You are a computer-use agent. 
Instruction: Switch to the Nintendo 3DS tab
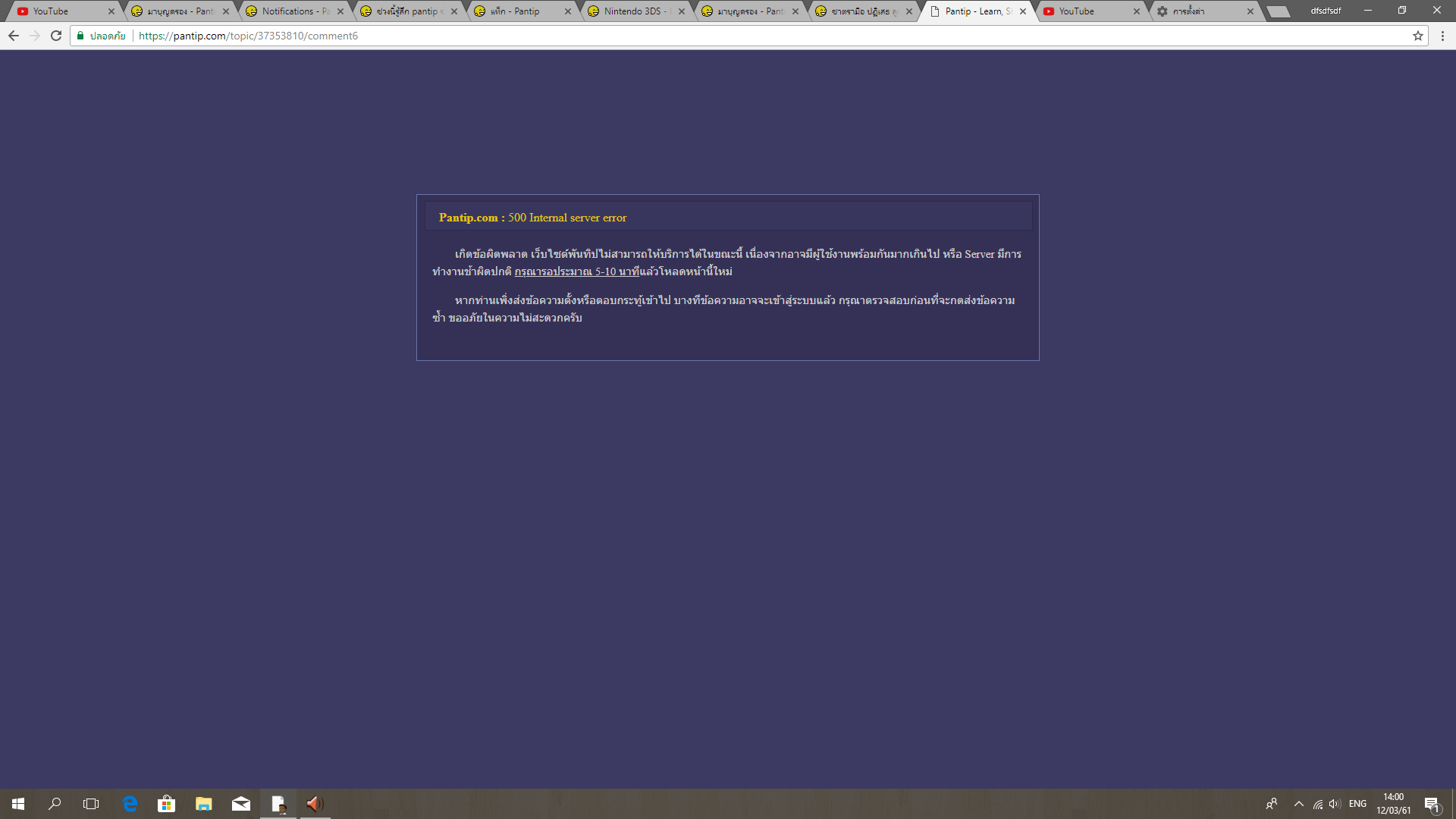(633, 11)
